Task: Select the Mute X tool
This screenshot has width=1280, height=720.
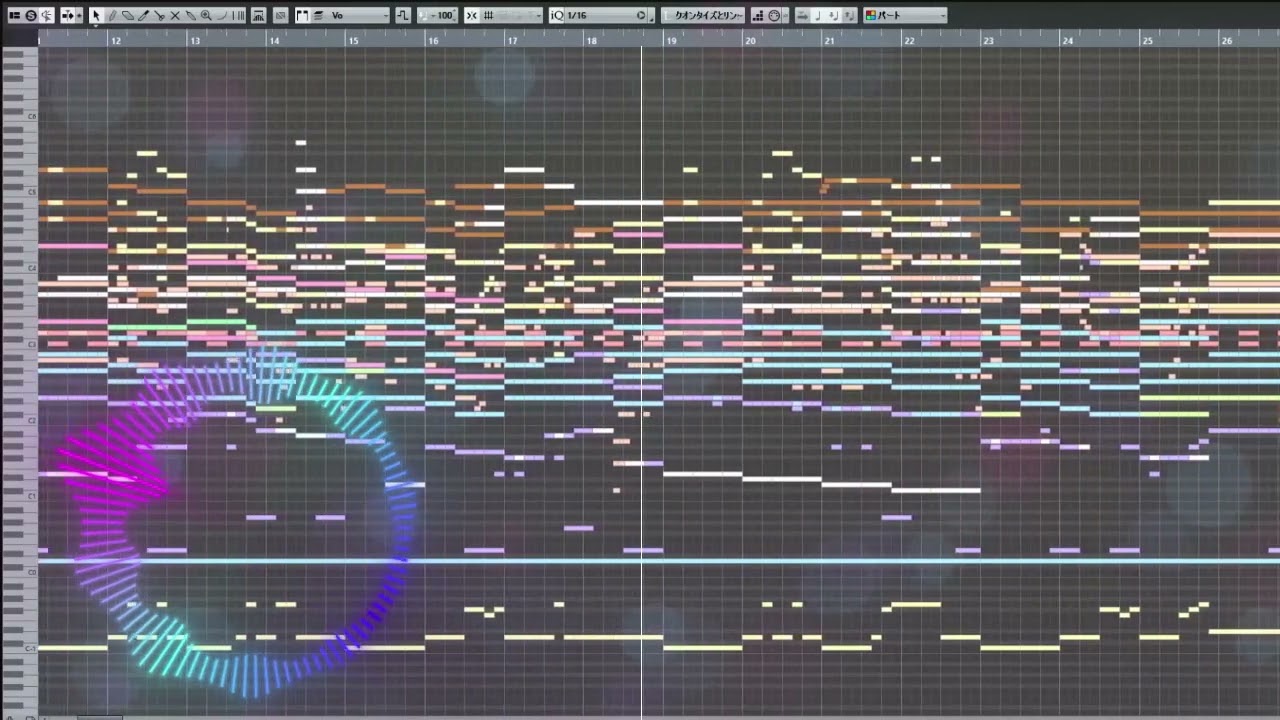Action: coord(175,15)
